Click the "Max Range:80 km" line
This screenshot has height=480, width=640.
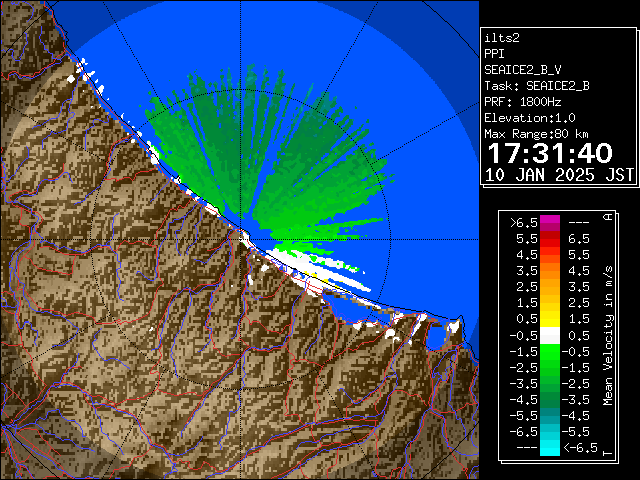pyautogui.click(x=537, y=134)
